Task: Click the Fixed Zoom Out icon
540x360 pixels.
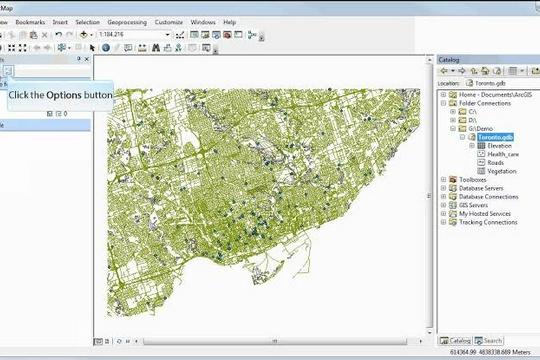Action: pos(23,48)
